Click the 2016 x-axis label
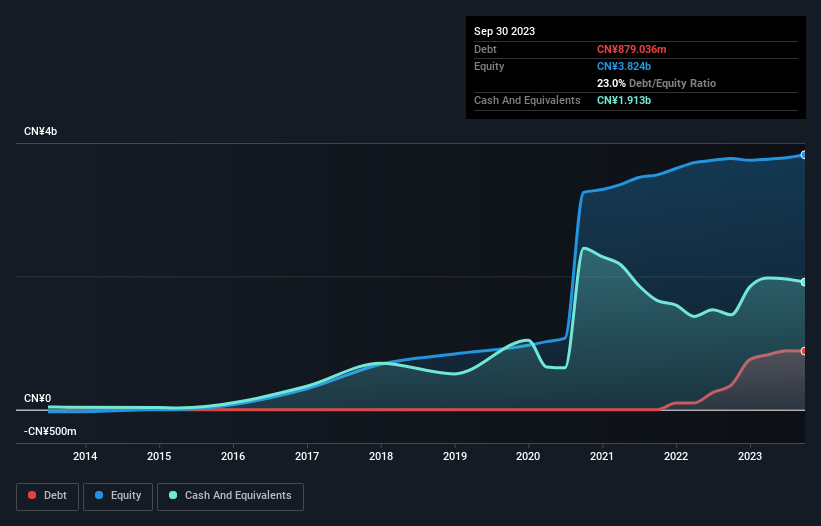 click(x=233, y=456)
